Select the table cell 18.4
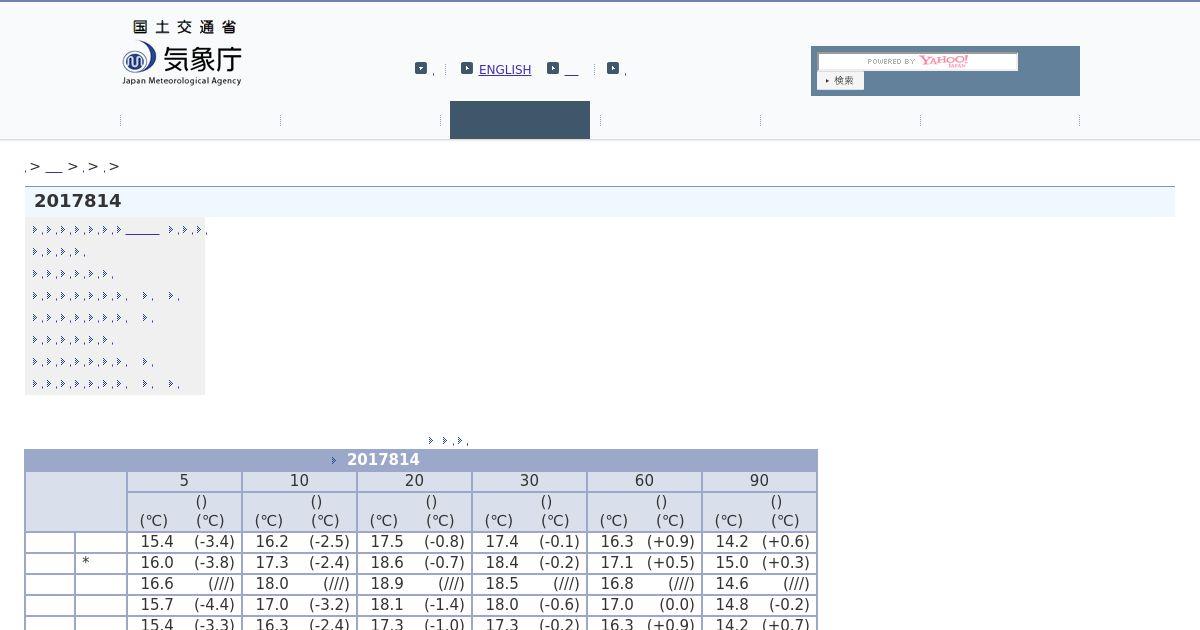The image size is (1200, 630). coord(502,563)
